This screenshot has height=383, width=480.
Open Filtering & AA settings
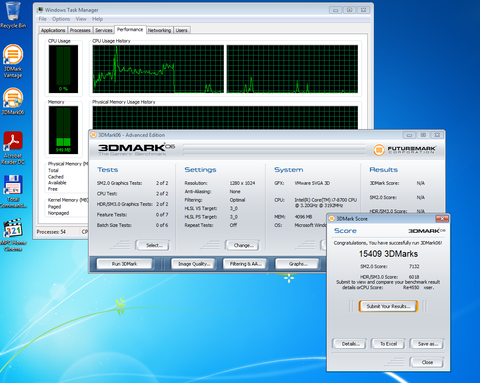(245, 264)
